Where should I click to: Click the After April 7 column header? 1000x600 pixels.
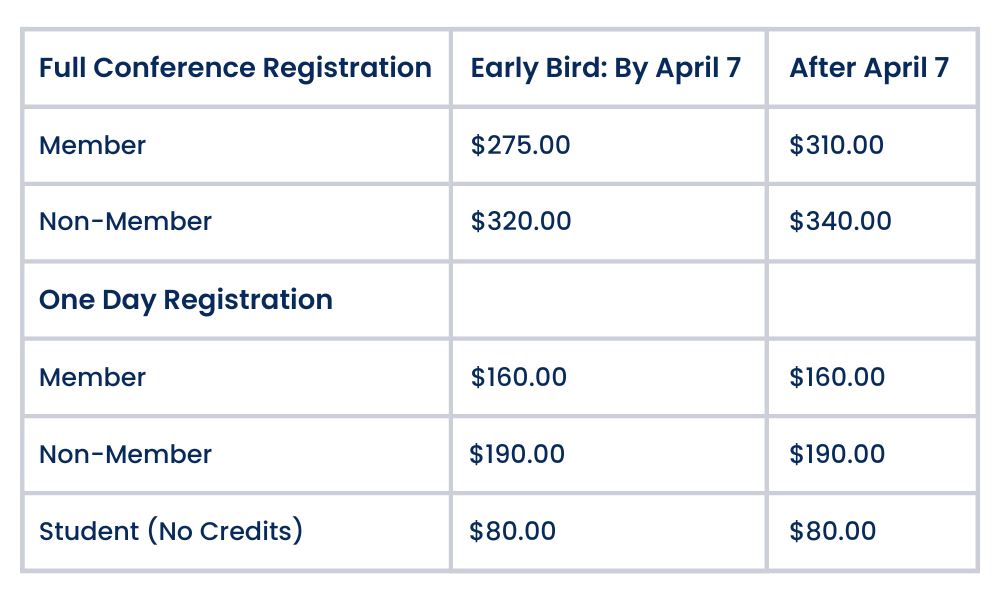869,68
